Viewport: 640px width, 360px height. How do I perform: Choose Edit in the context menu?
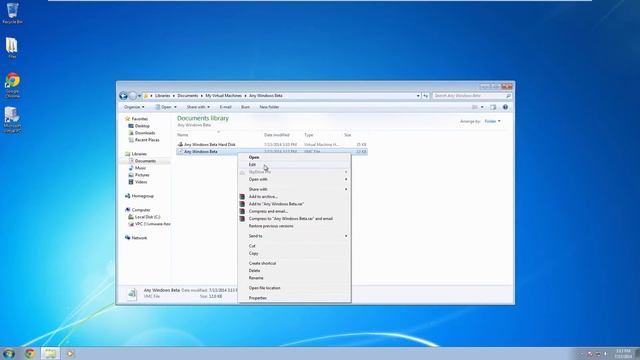point(294,164)
